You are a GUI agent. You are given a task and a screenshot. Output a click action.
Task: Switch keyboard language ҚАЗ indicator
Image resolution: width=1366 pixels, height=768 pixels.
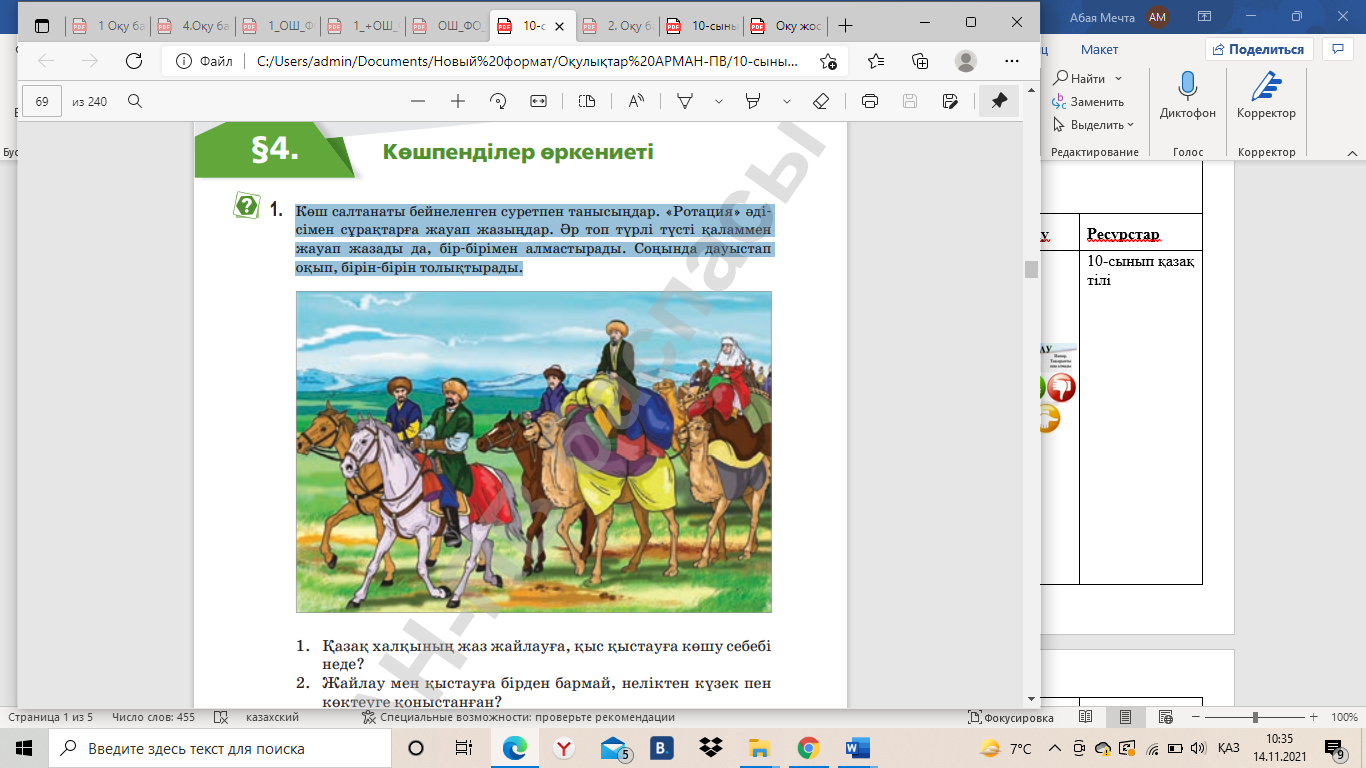pos(1229,748)
